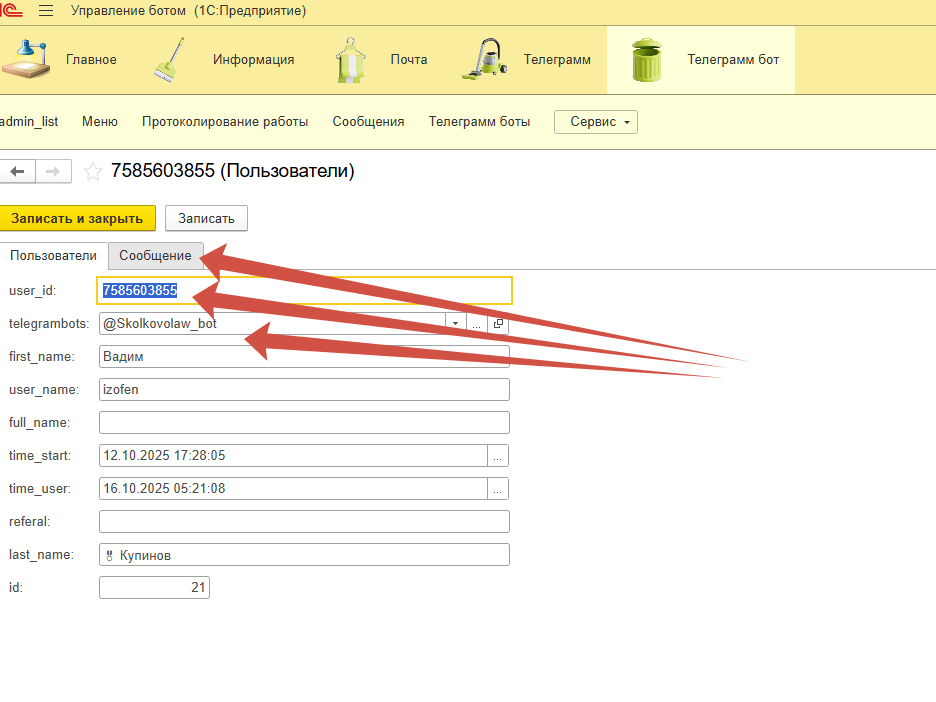
Task: Open the Почта section icon
Action: (x=349, y=60)
